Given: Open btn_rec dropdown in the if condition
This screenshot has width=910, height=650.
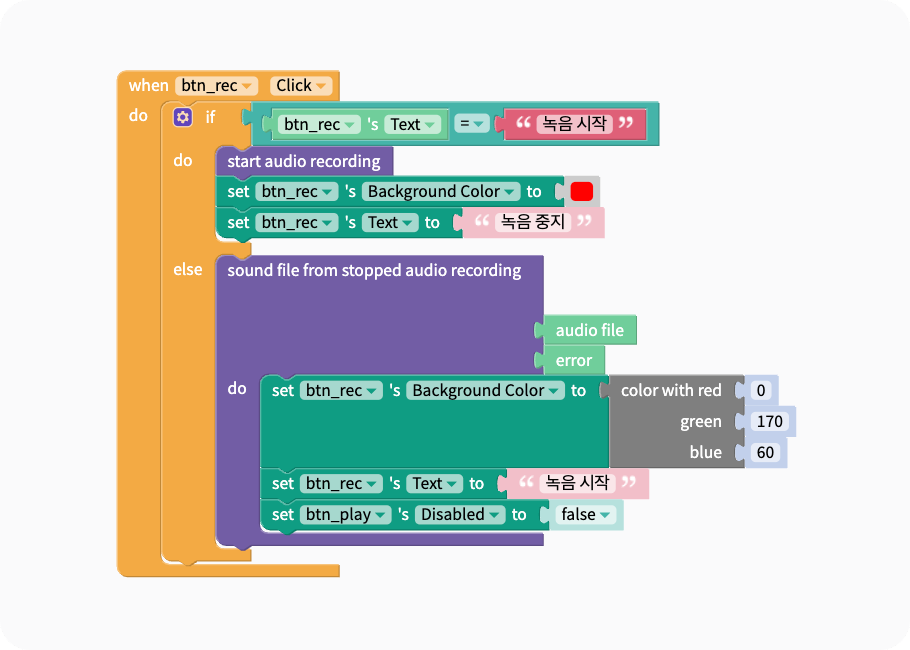Looking at the screenshot, I should 319,124.
